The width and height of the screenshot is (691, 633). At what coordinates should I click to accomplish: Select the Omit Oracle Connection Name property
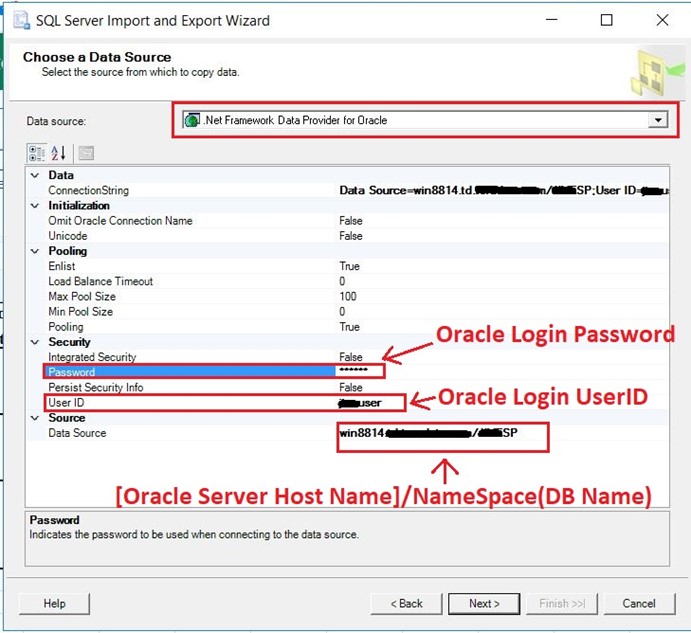[120, 221]
